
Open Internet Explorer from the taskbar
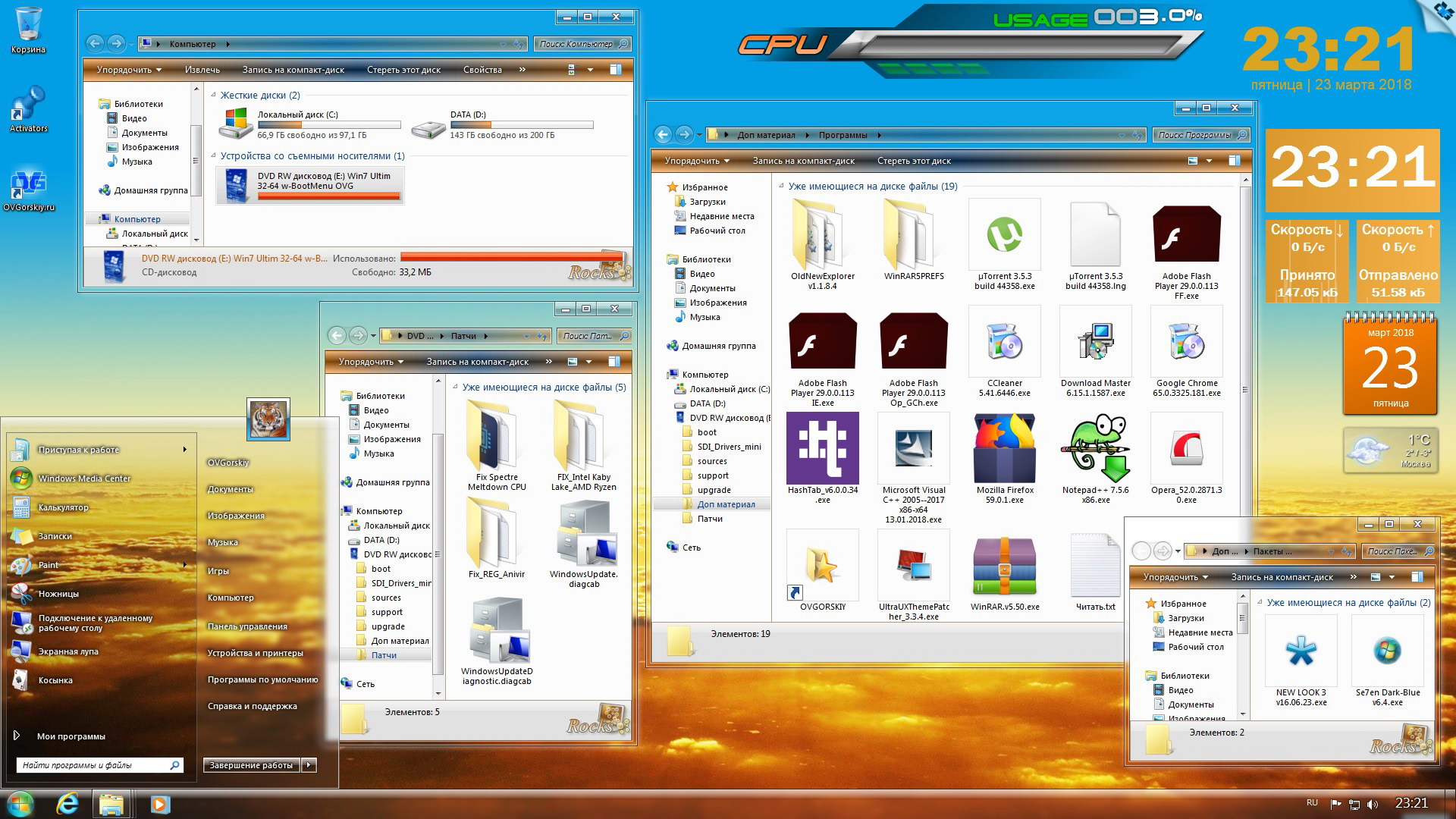[x=67, y=803]
